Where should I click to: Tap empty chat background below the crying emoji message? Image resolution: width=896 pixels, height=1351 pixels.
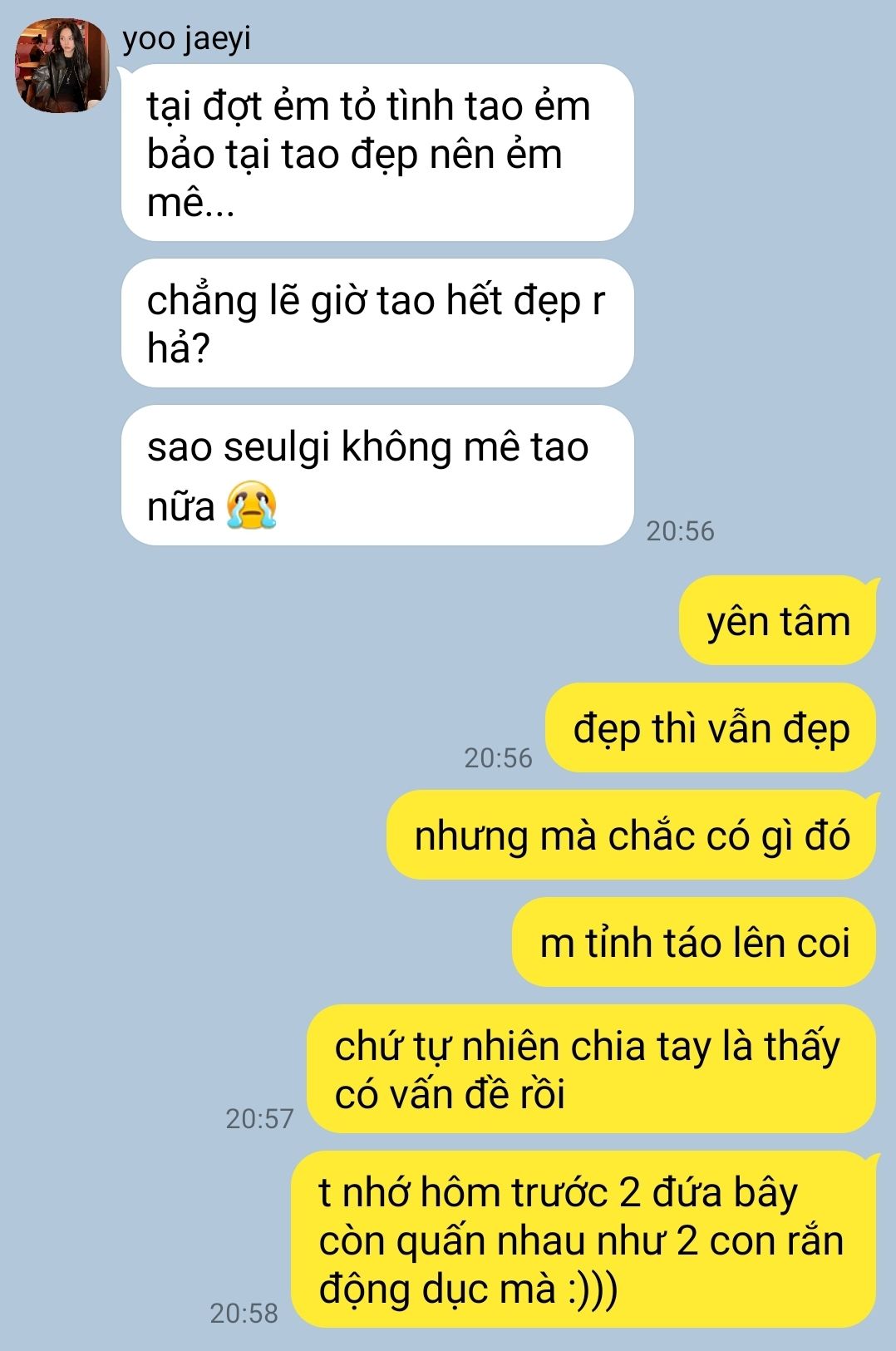332,632
